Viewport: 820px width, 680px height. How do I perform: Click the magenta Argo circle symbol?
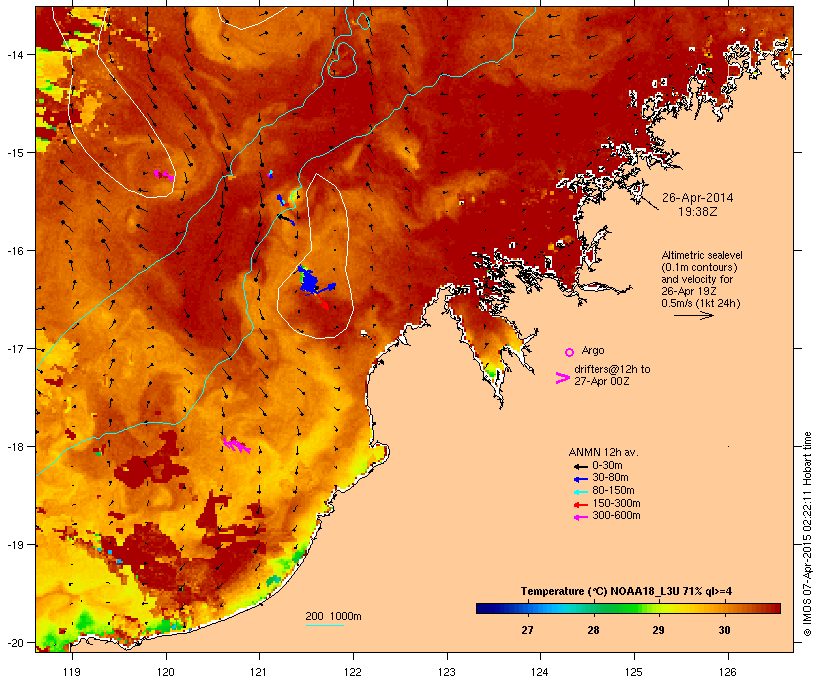click(x=570, y=352)
